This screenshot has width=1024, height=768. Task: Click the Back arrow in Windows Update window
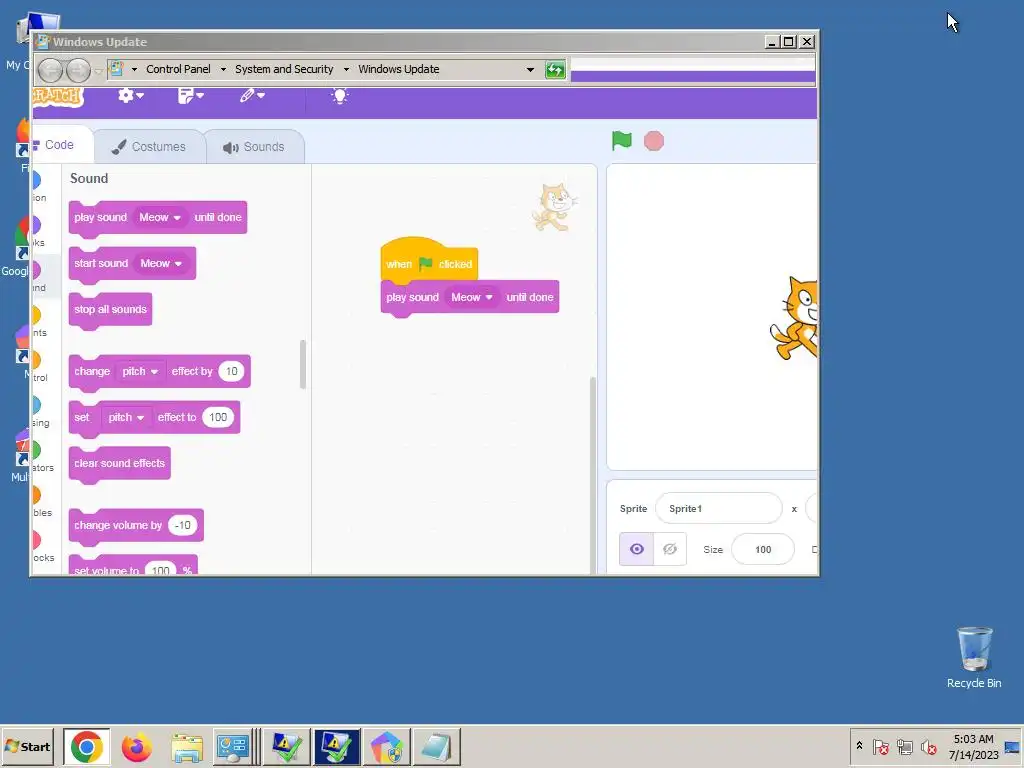coord(50,70)
